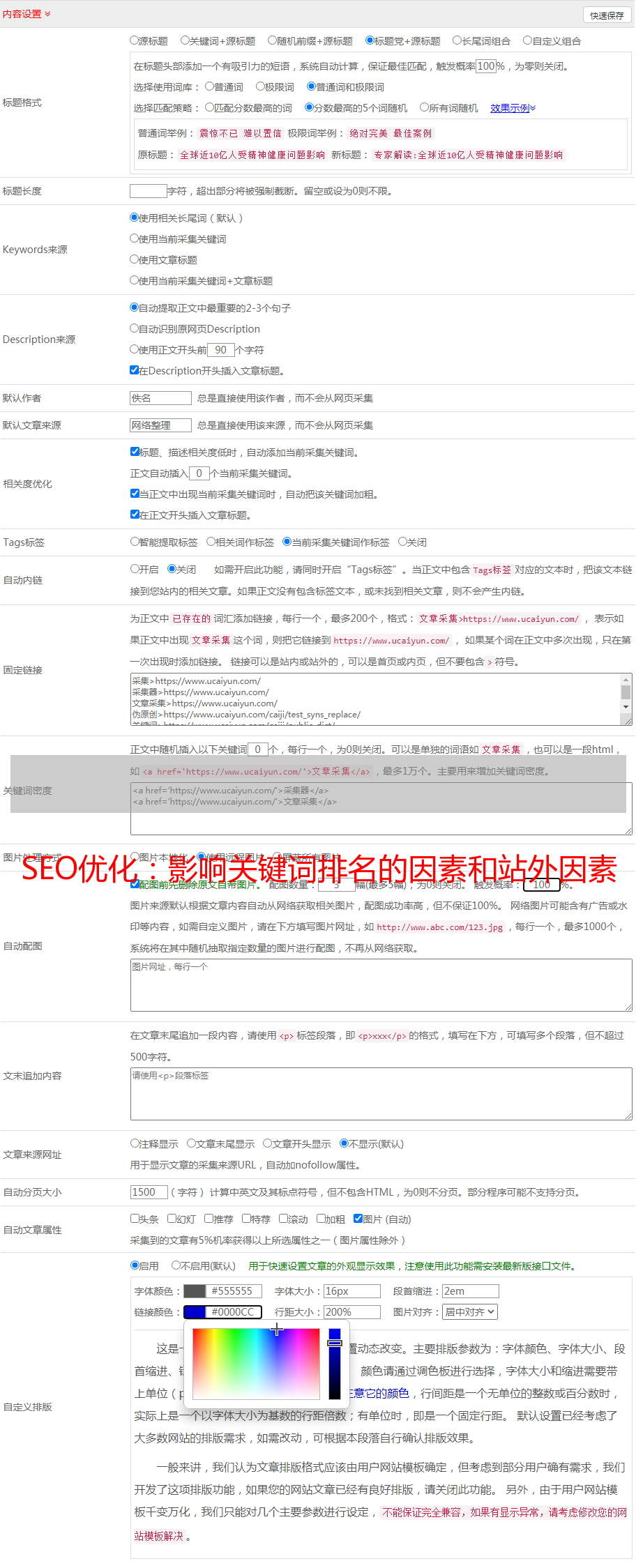
Task: Select 匹配分数最高的词 strategy
Action: click(x=209, y=107)
